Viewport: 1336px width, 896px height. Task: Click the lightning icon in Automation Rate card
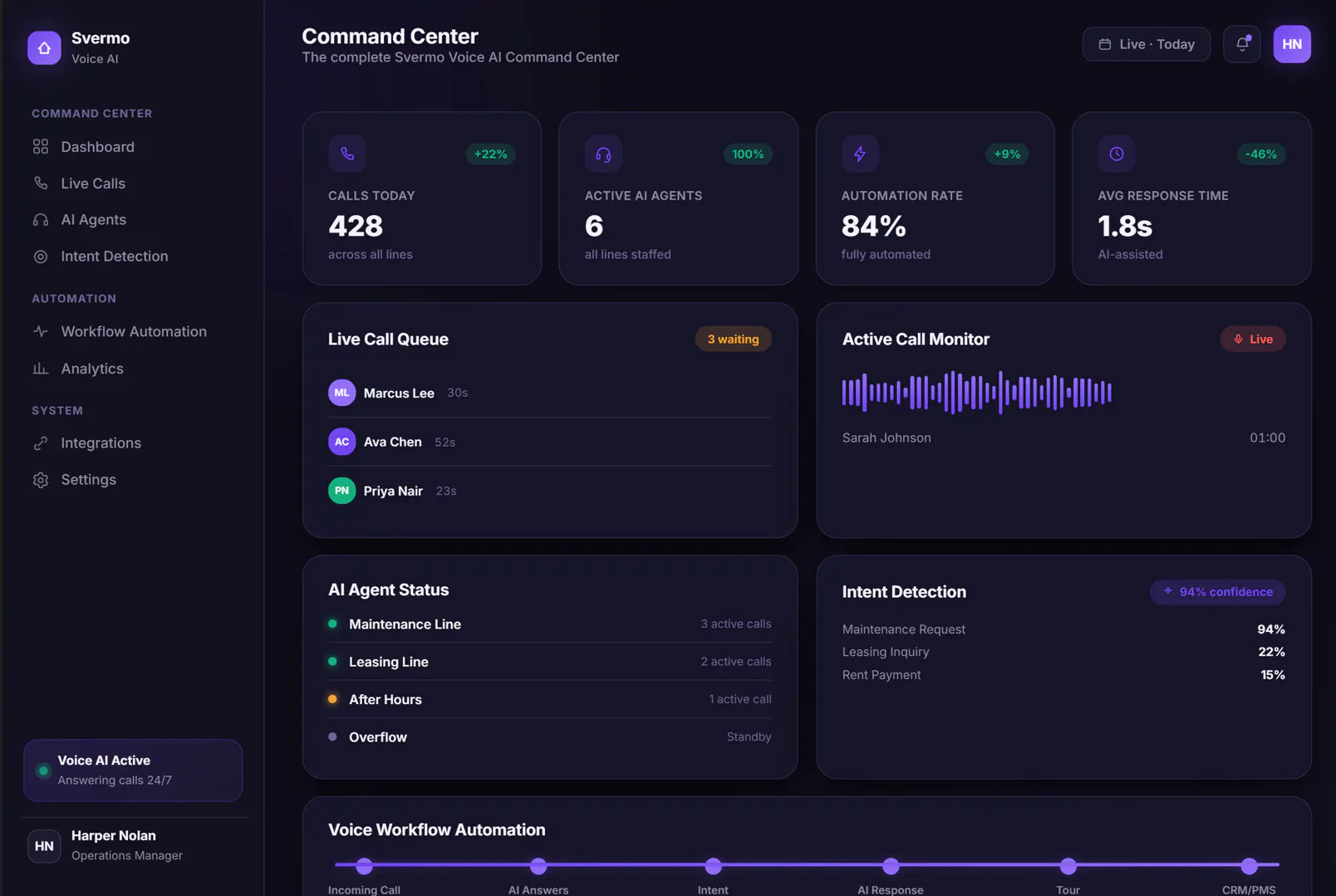(x=860, y=154)
